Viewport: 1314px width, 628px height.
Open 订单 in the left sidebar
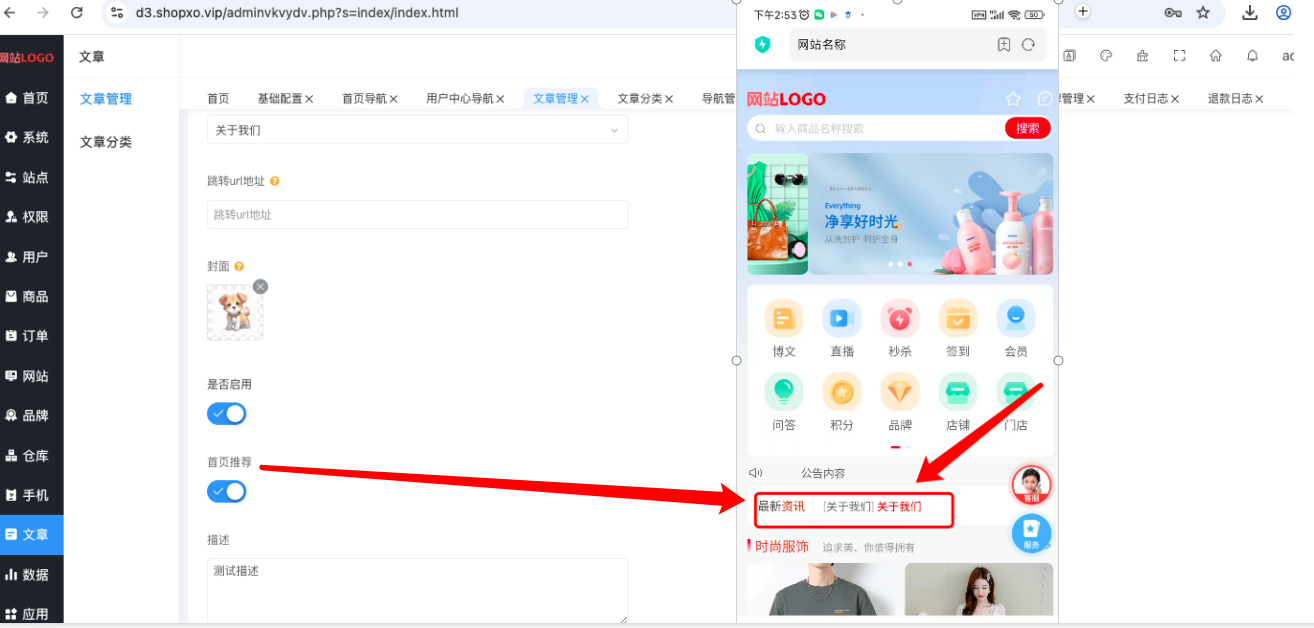point(31,336)
